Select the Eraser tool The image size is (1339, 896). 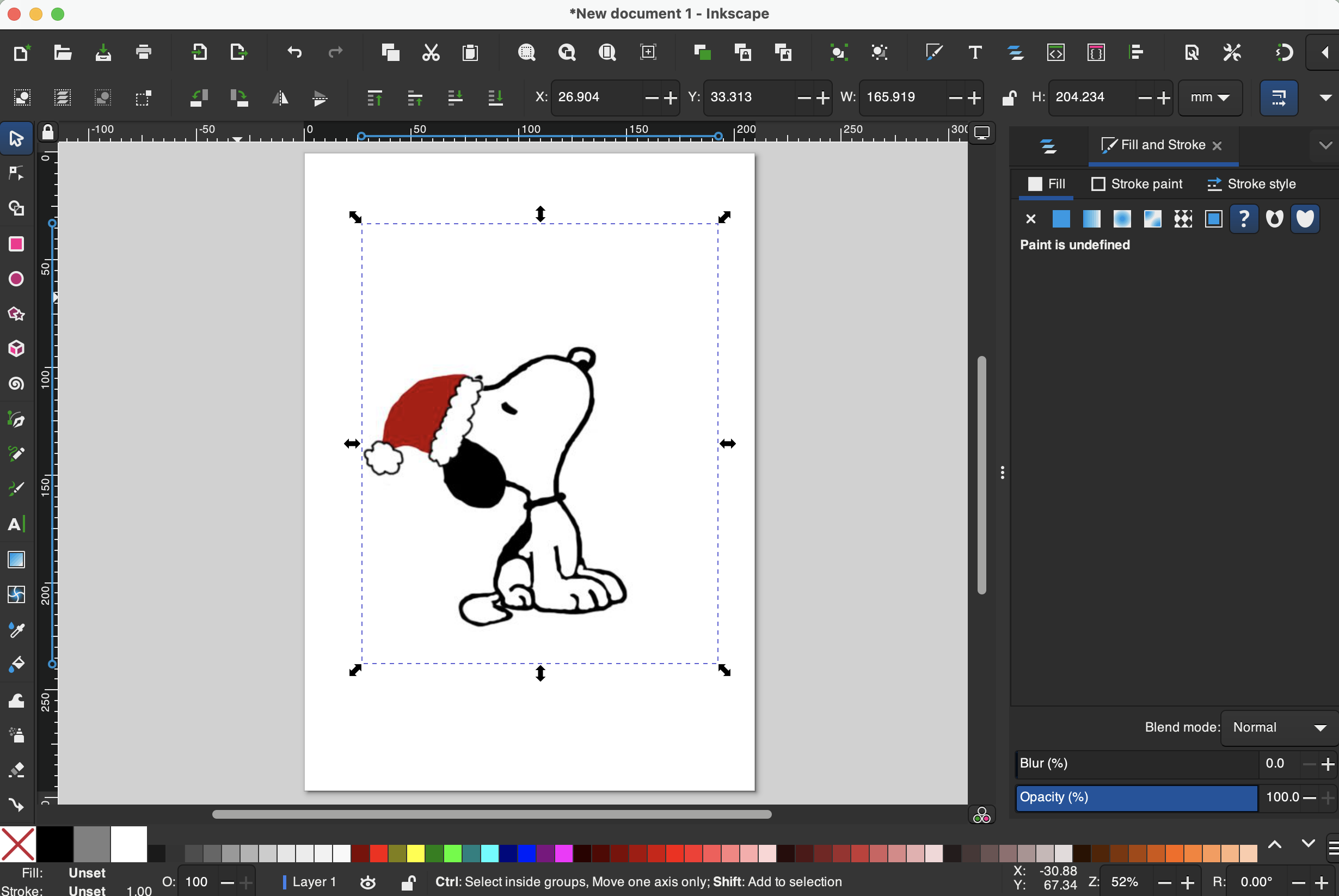[16, 770]
